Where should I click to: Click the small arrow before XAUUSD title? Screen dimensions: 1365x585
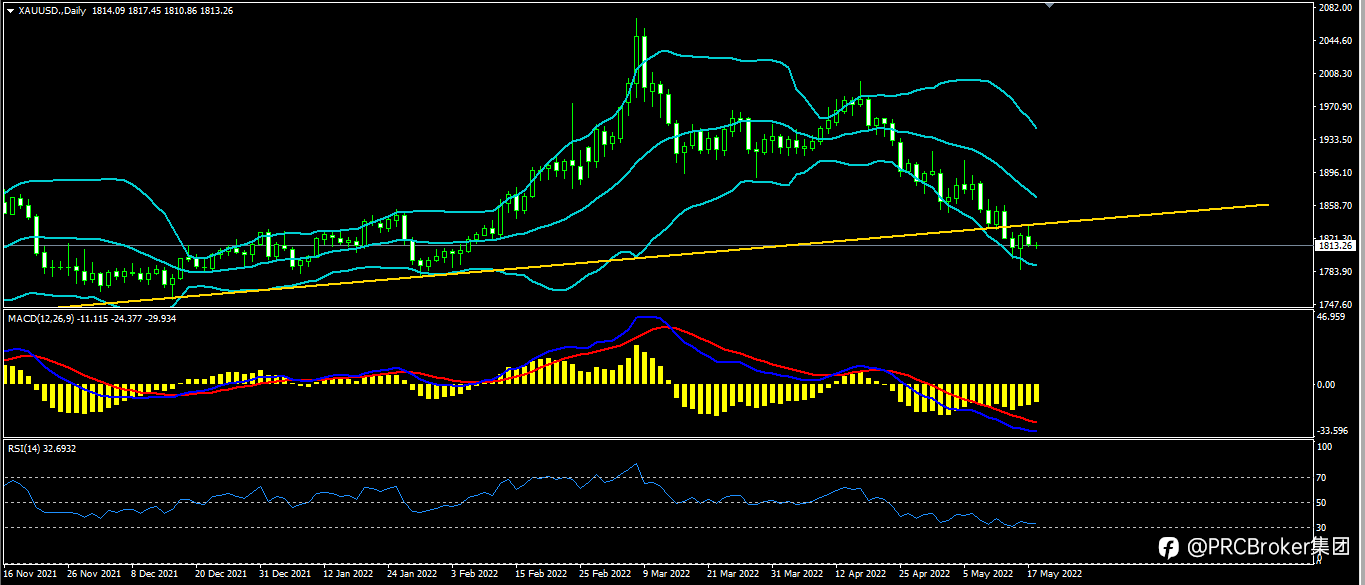click(x=11, y=11)
